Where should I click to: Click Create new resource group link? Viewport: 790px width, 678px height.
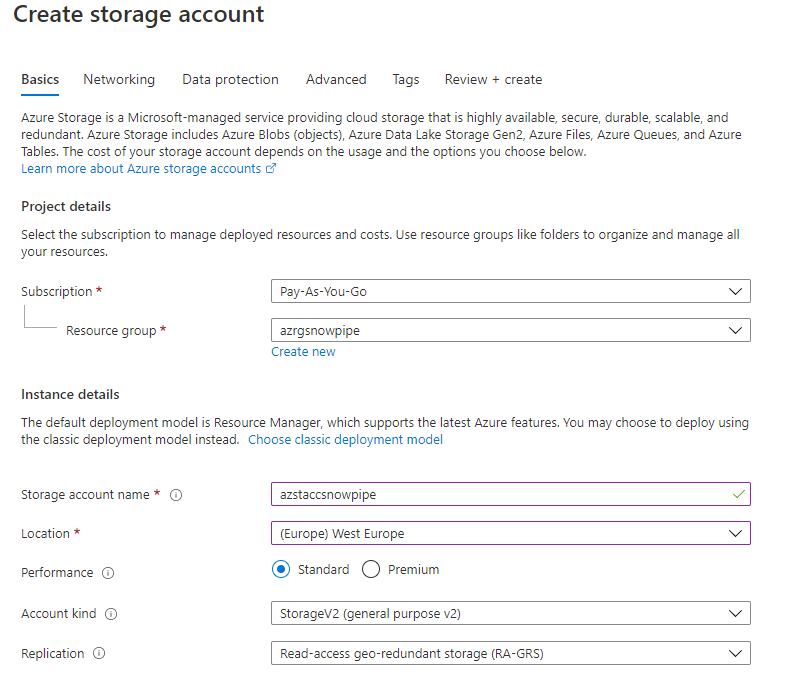(x=303, y=352)
